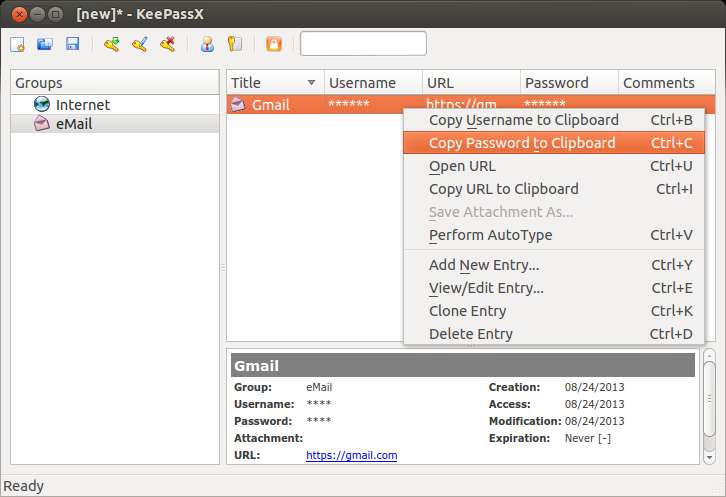This screenshot has height=497, width=726.
Task: Sort entries by Title column header
Action: [275, 82]
